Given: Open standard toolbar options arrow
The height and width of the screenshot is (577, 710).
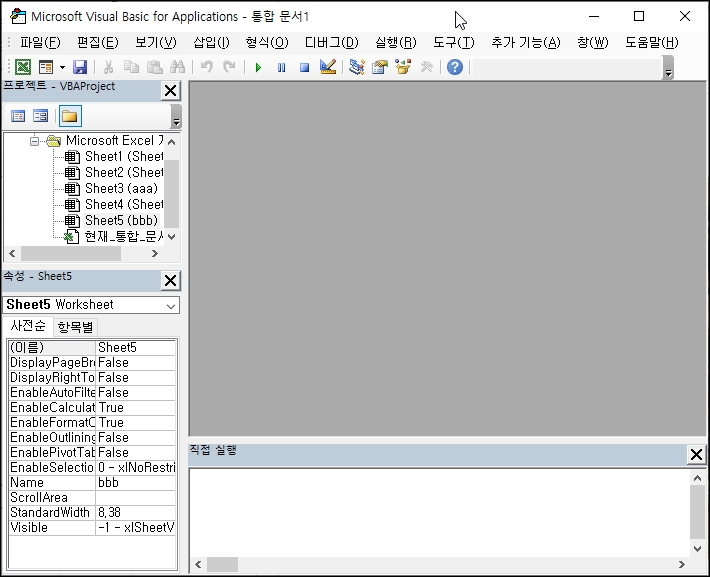Looking at the screenshot, I should (x=668, y=68).
